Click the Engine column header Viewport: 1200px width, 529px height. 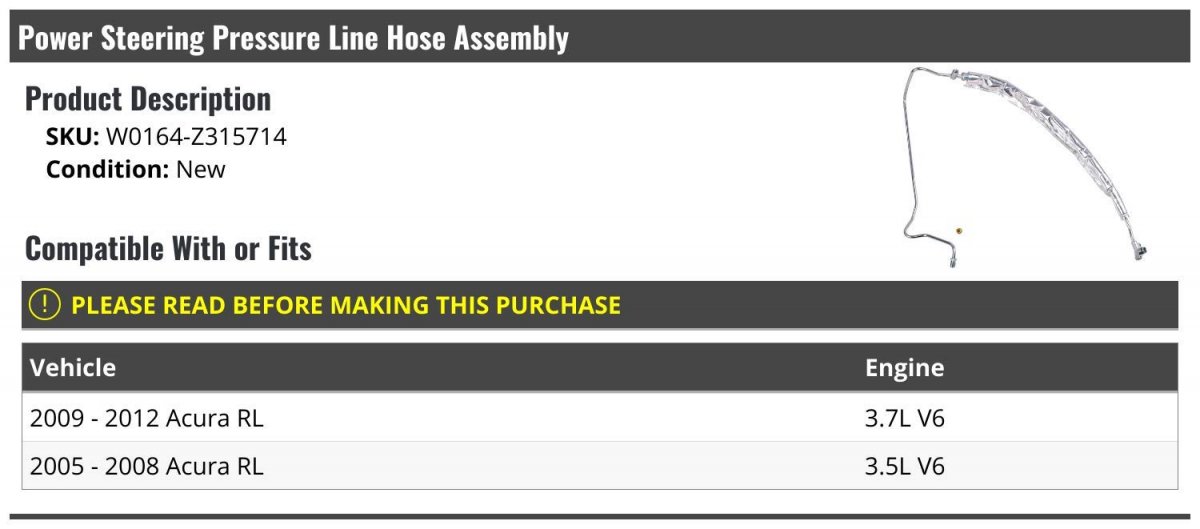(x=904, y=367)
